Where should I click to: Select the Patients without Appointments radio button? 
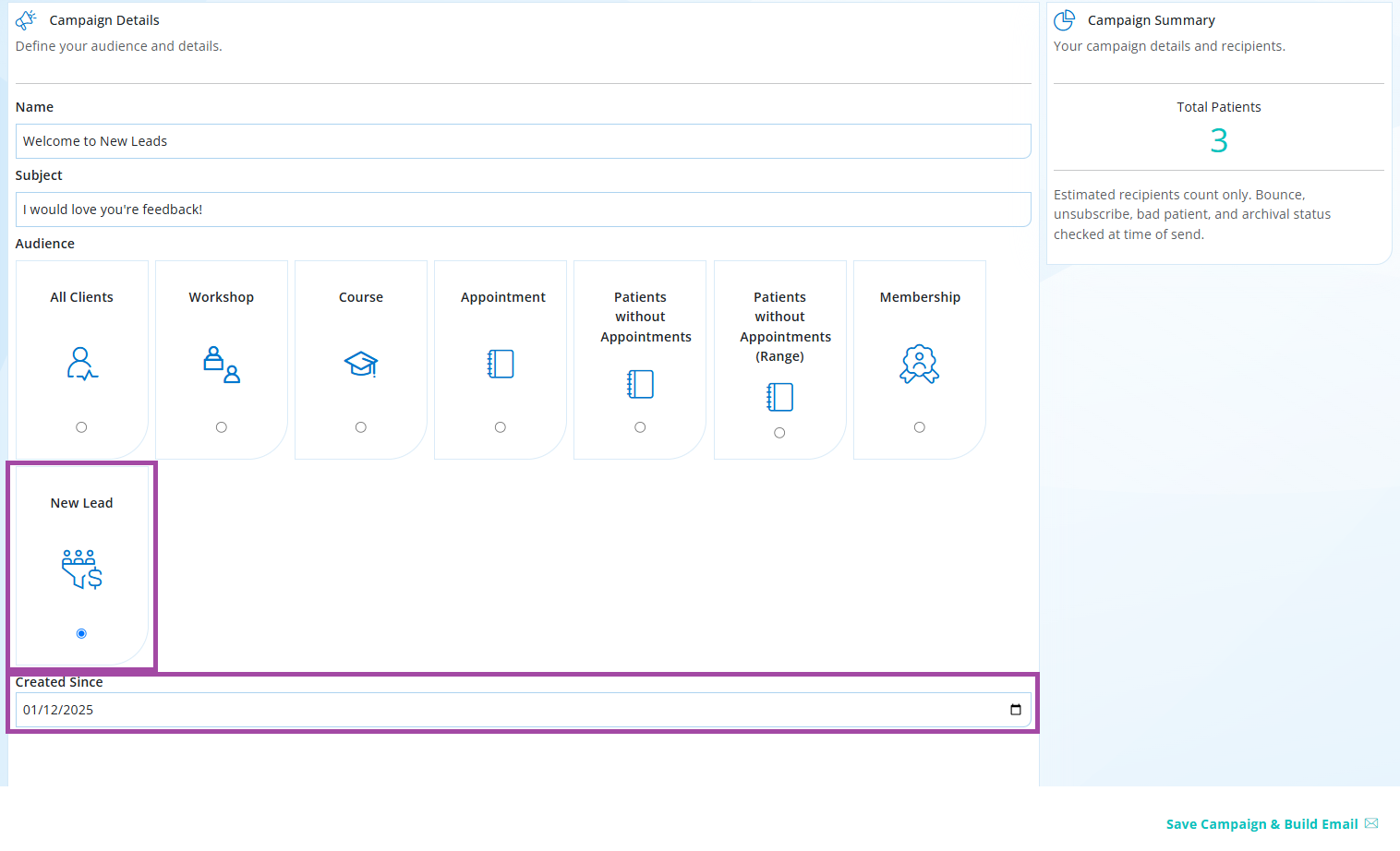pos(640,427)
